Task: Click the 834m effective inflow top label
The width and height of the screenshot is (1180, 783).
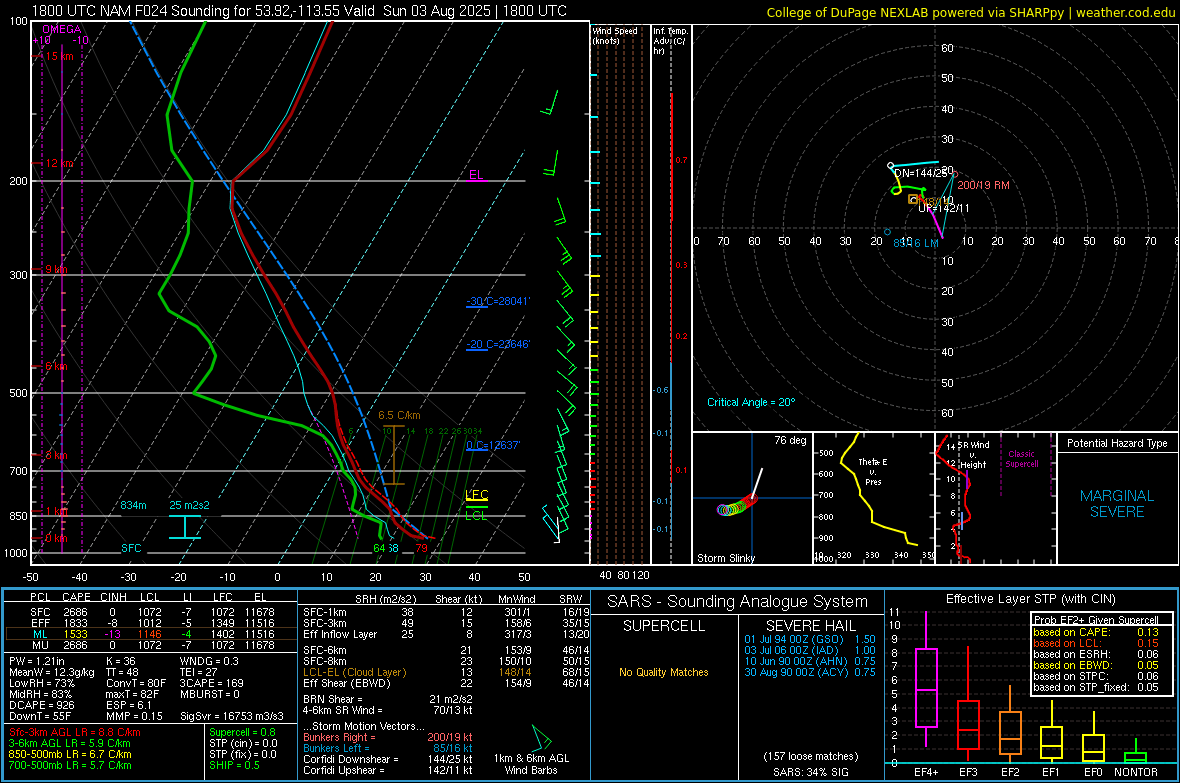Action: [133, 505]
